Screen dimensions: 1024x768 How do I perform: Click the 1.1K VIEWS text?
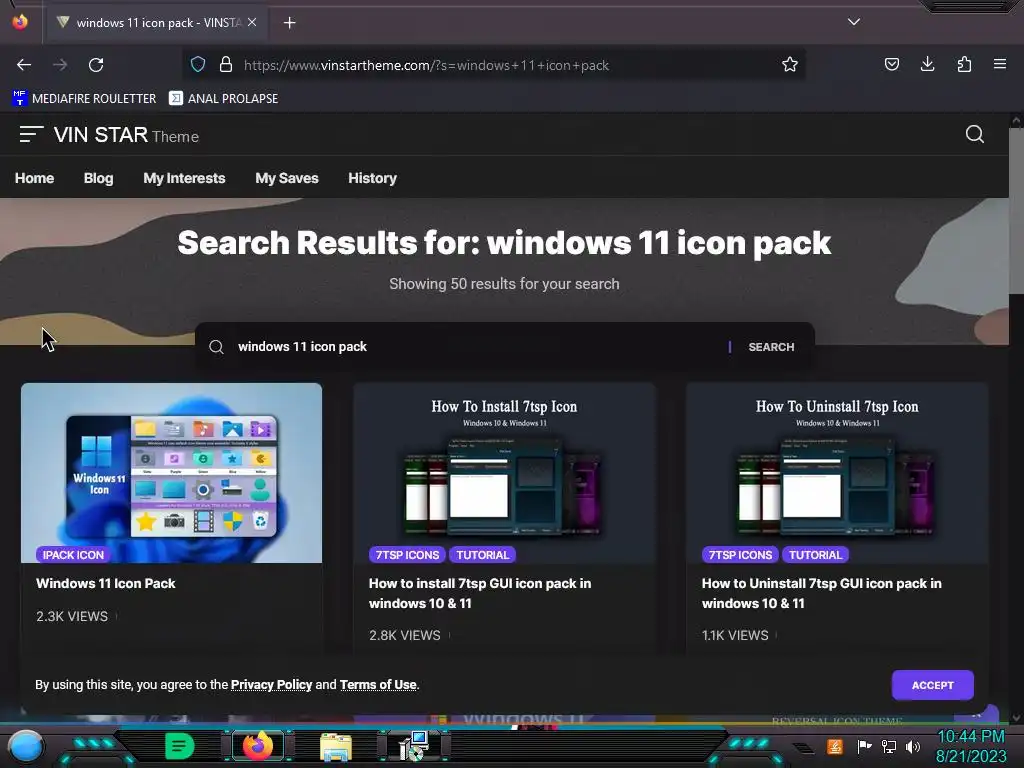point(735,635)
